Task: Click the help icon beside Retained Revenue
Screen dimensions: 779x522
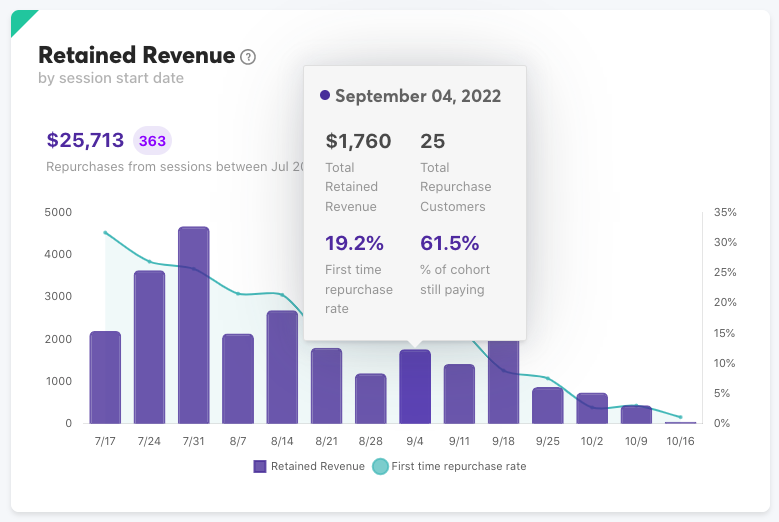Action: pos(249,57)
